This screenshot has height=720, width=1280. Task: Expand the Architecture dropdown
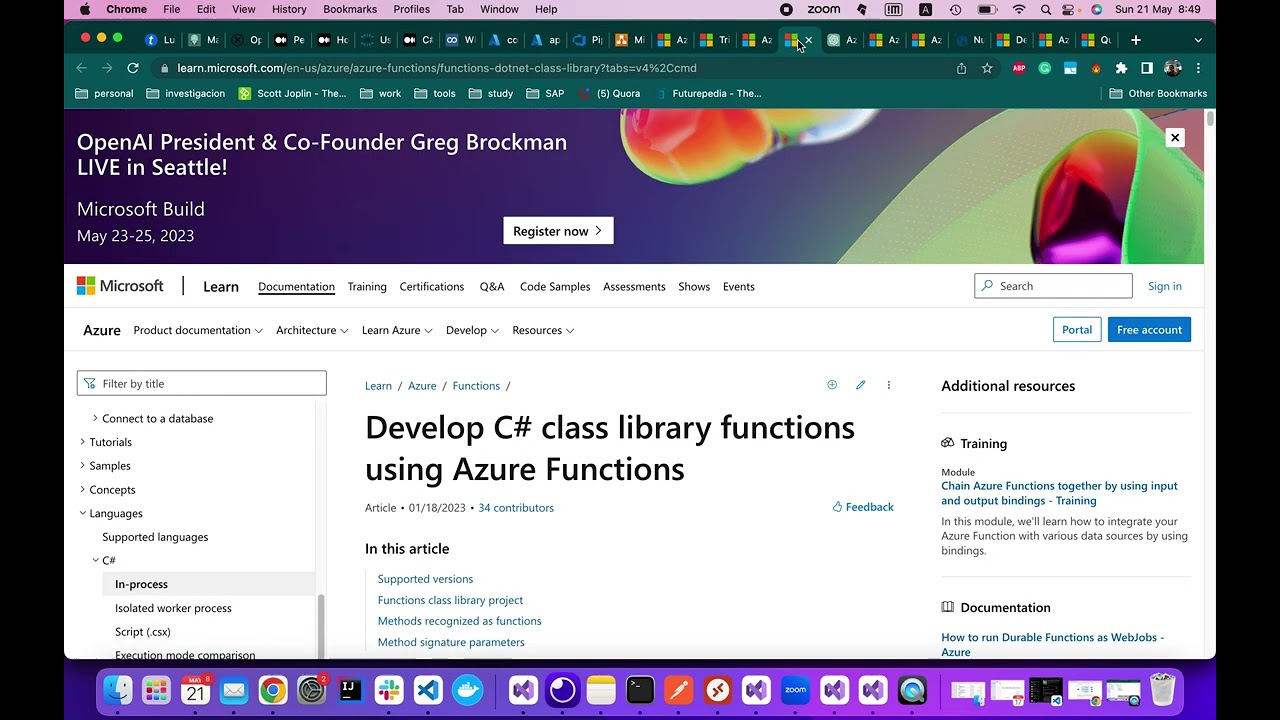(x=312, y=330)
